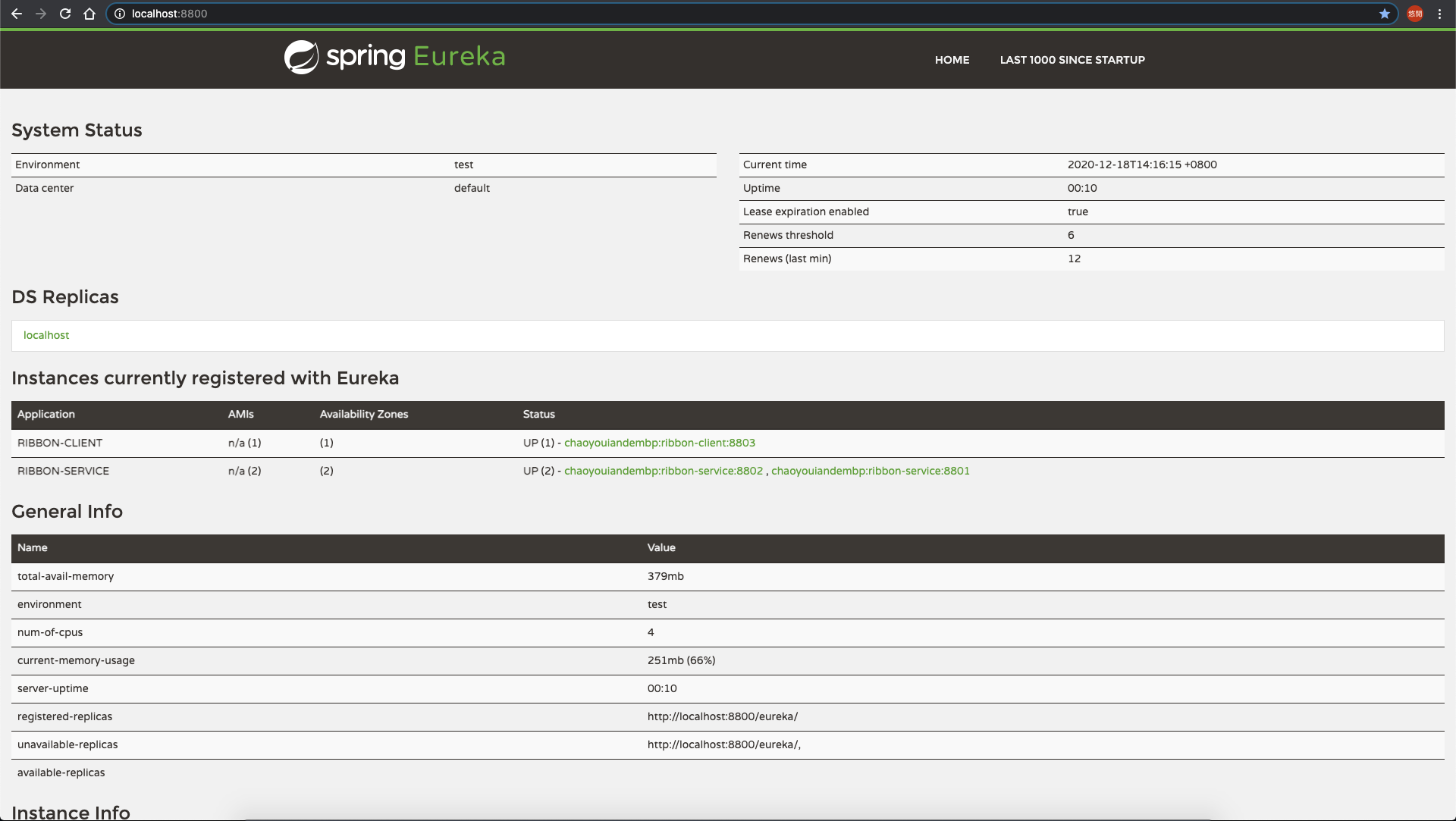
Task: Click the registered-replicas URL value
Action: pyautogui.click(x=722, y=716)
